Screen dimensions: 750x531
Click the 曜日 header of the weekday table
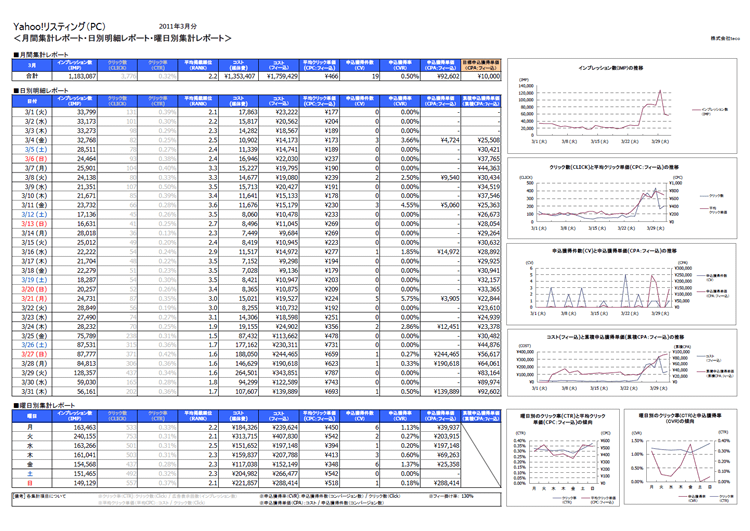tap(32, 416)
